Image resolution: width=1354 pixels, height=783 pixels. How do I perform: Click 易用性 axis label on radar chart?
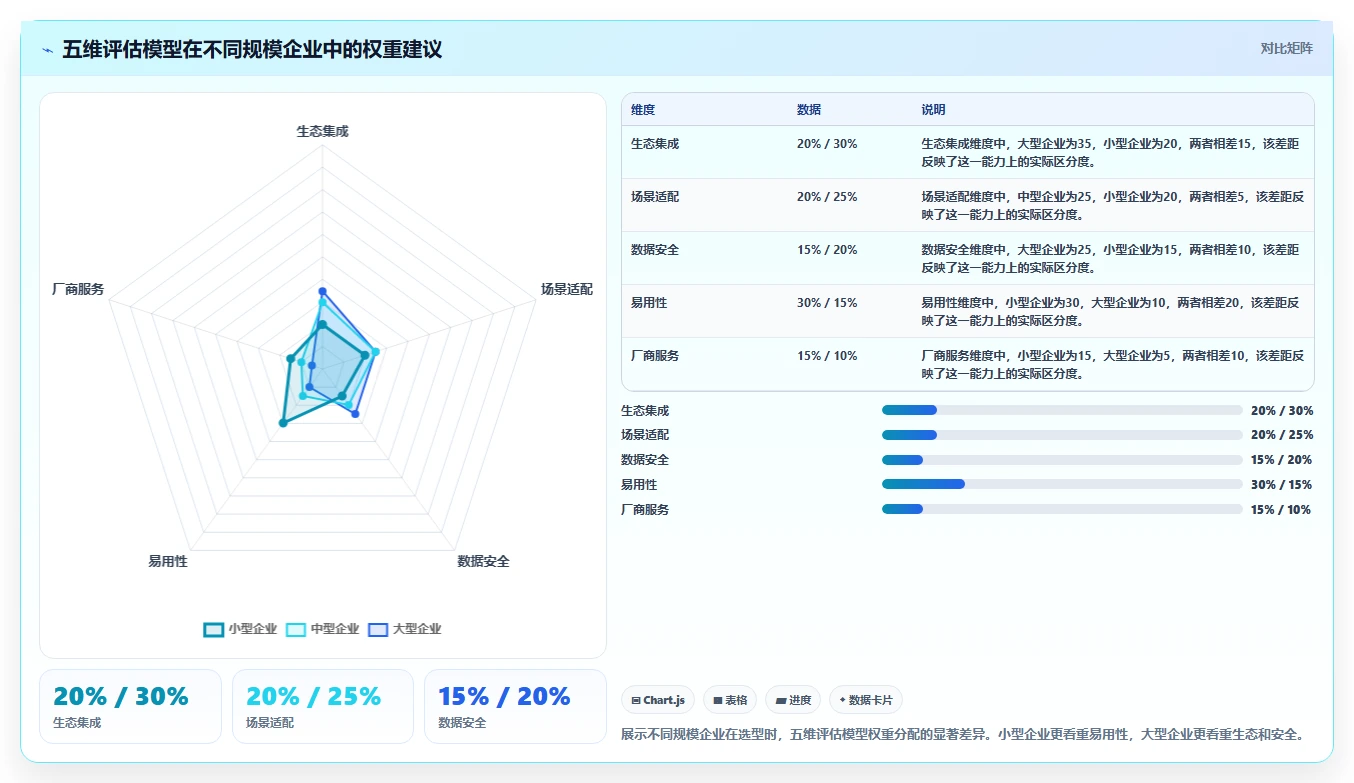tap(168, 562)
